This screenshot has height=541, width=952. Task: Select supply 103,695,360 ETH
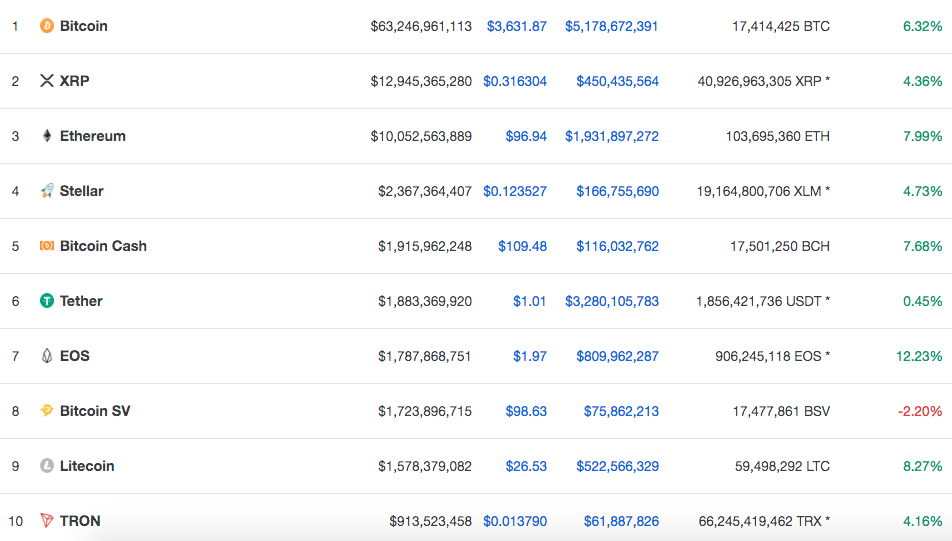point(778,137)
